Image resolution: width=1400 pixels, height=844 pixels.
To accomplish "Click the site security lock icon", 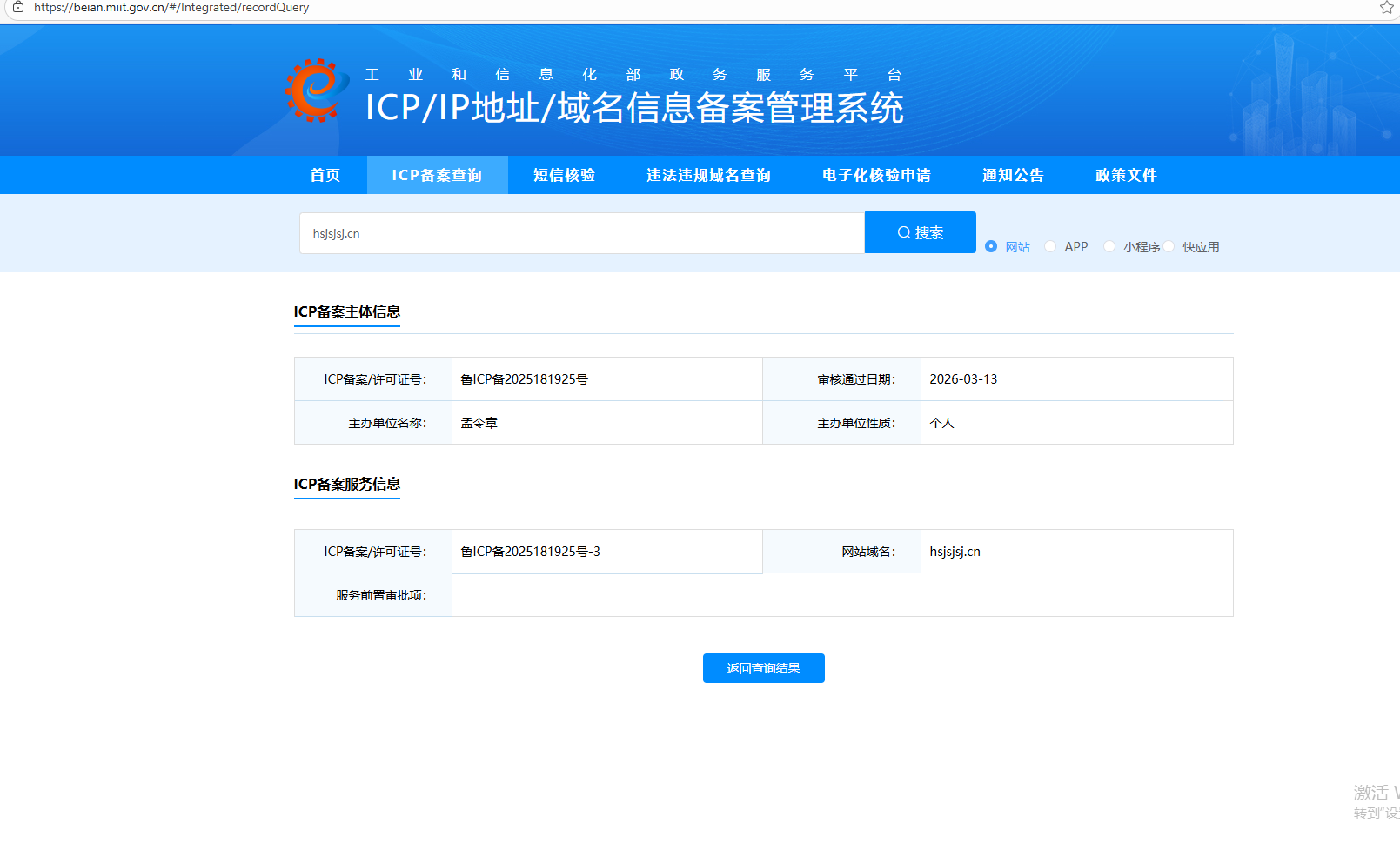I will click(17, 7).
